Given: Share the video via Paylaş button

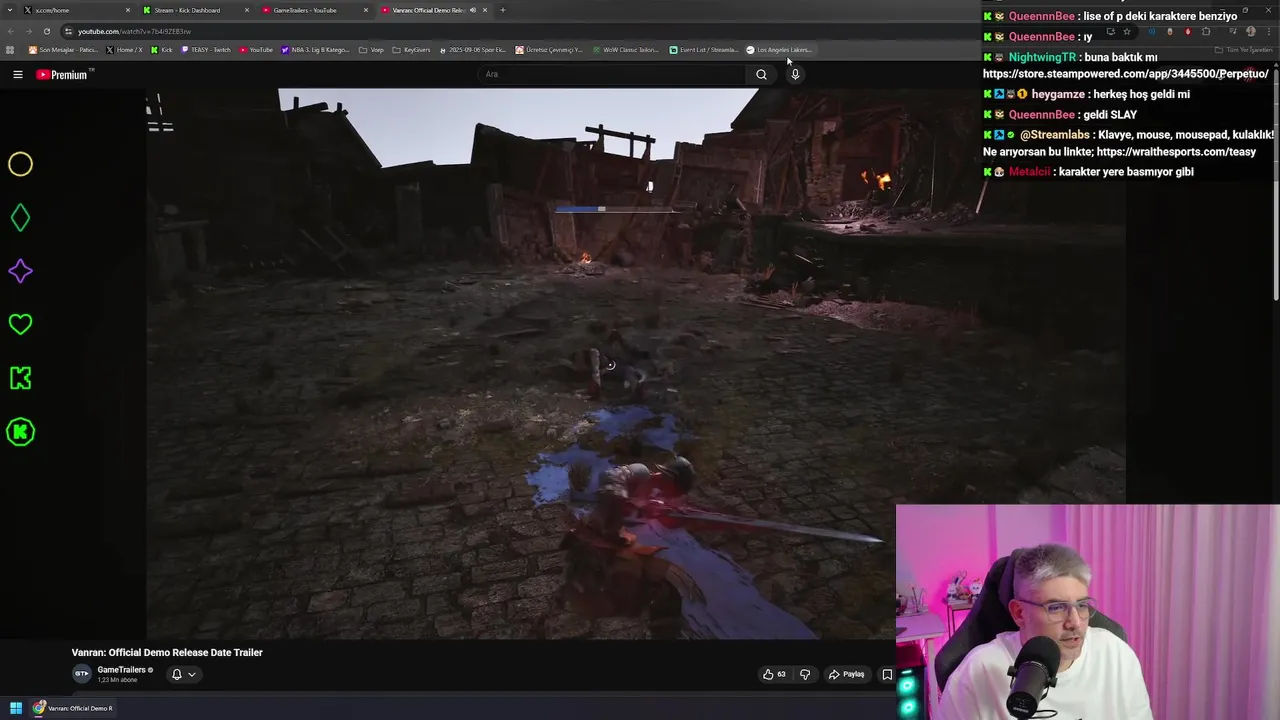Looking at the screenshot, I should (846, 674).
